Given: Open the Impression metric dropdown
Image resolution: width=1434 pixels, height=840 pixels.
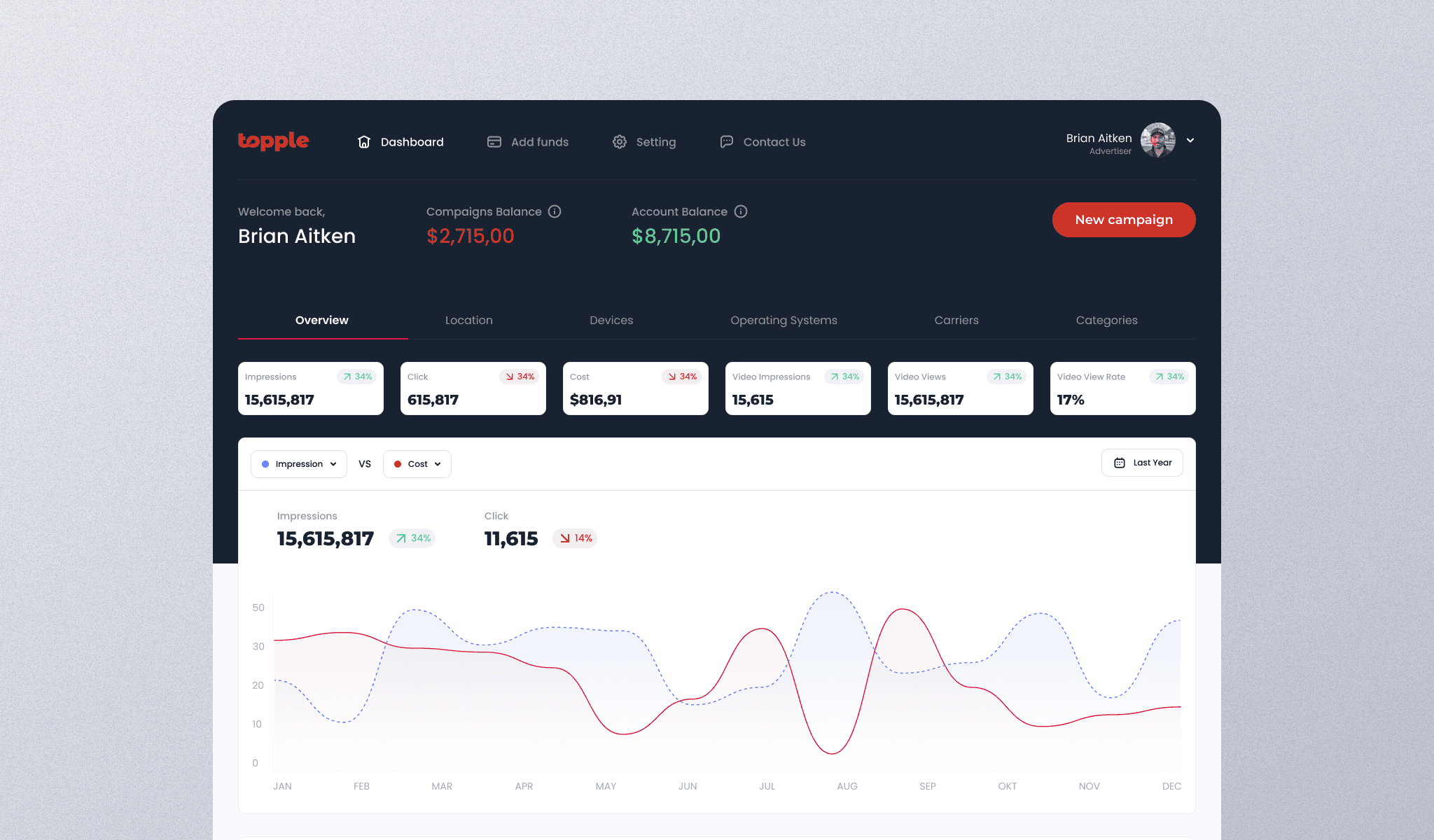Looking at the screenshot, I should 299,464.
